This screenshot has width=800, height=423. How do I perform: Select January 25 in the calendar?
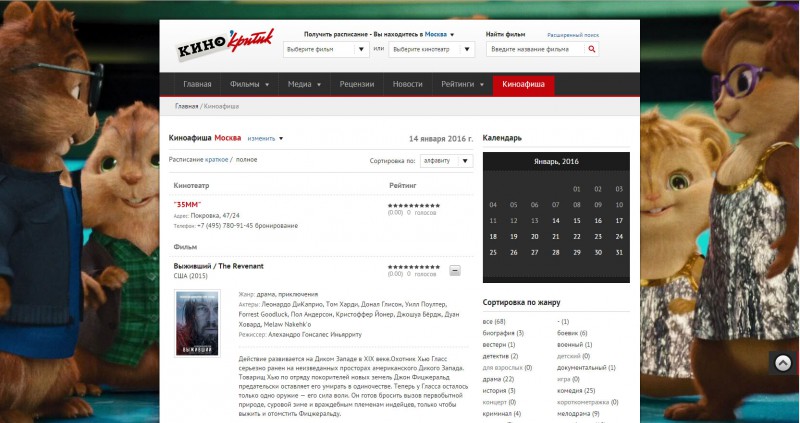[493, 253]
